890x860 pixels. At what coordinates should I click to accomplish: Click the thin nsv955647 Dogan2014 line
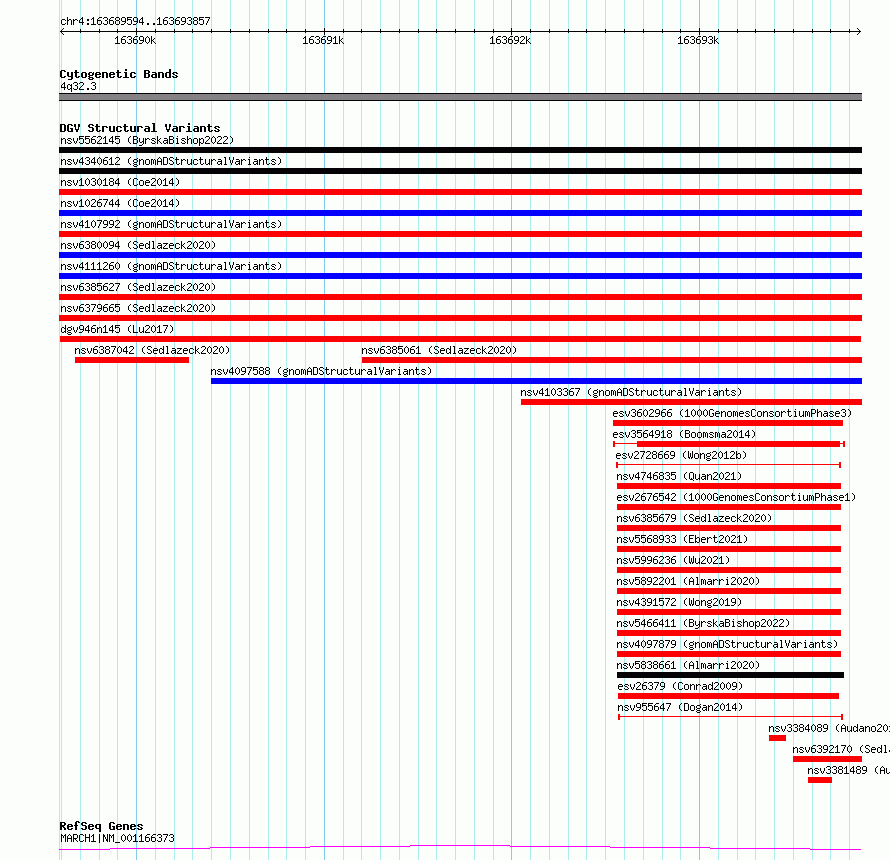click(x=731, y=717)
